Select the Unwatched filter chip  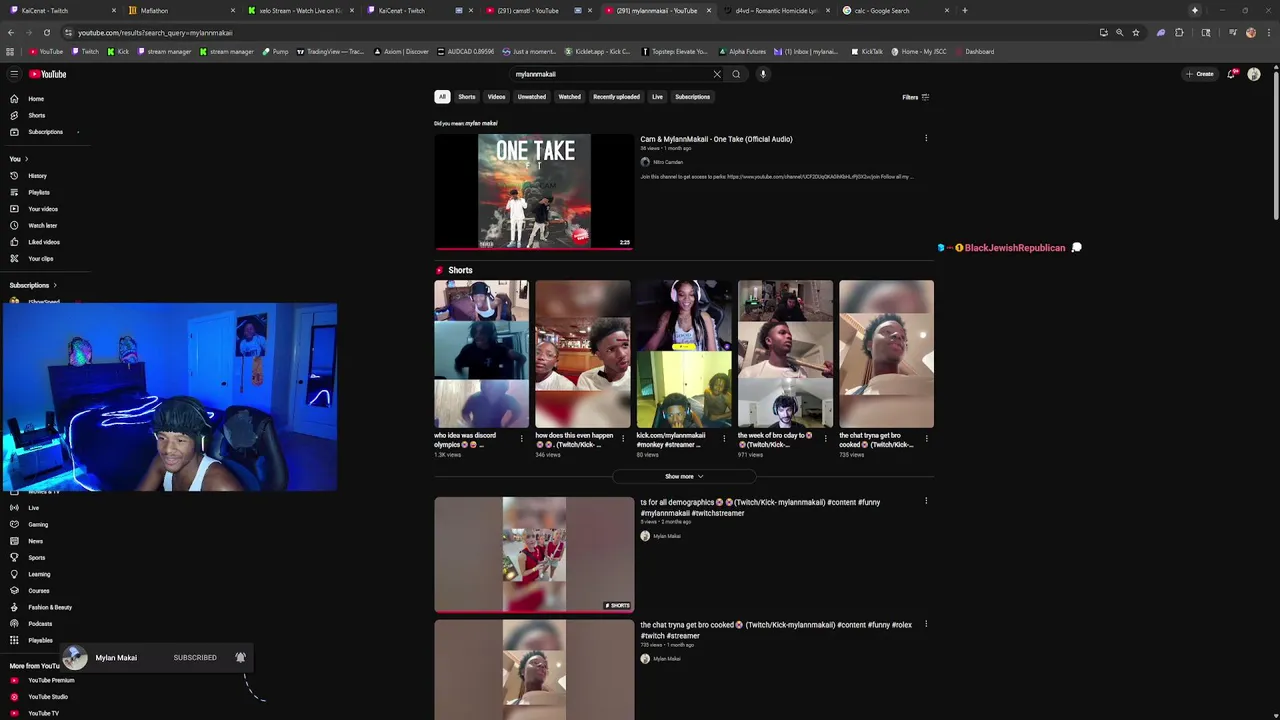(531, 97)
